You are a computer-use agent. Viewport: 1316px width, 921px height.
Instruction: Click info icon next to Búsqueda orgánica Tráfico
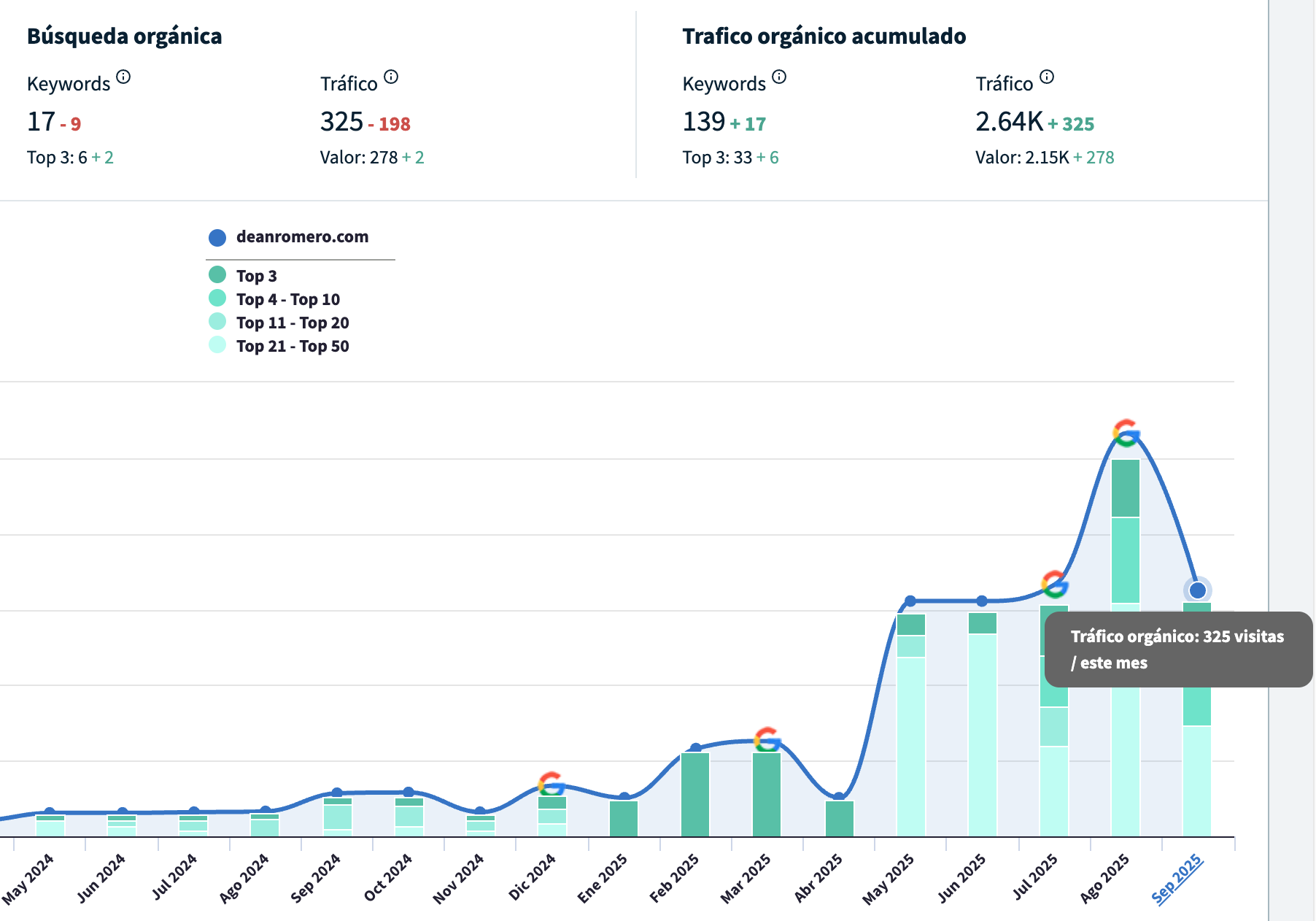pos(391,77)
